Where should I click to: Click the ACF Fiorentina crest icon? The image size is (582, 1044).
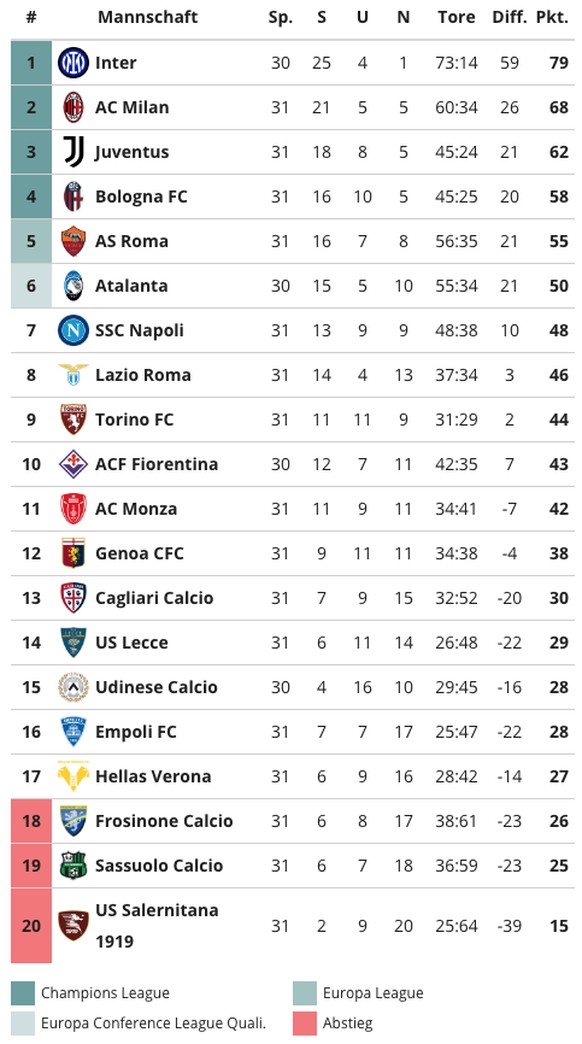73,464
